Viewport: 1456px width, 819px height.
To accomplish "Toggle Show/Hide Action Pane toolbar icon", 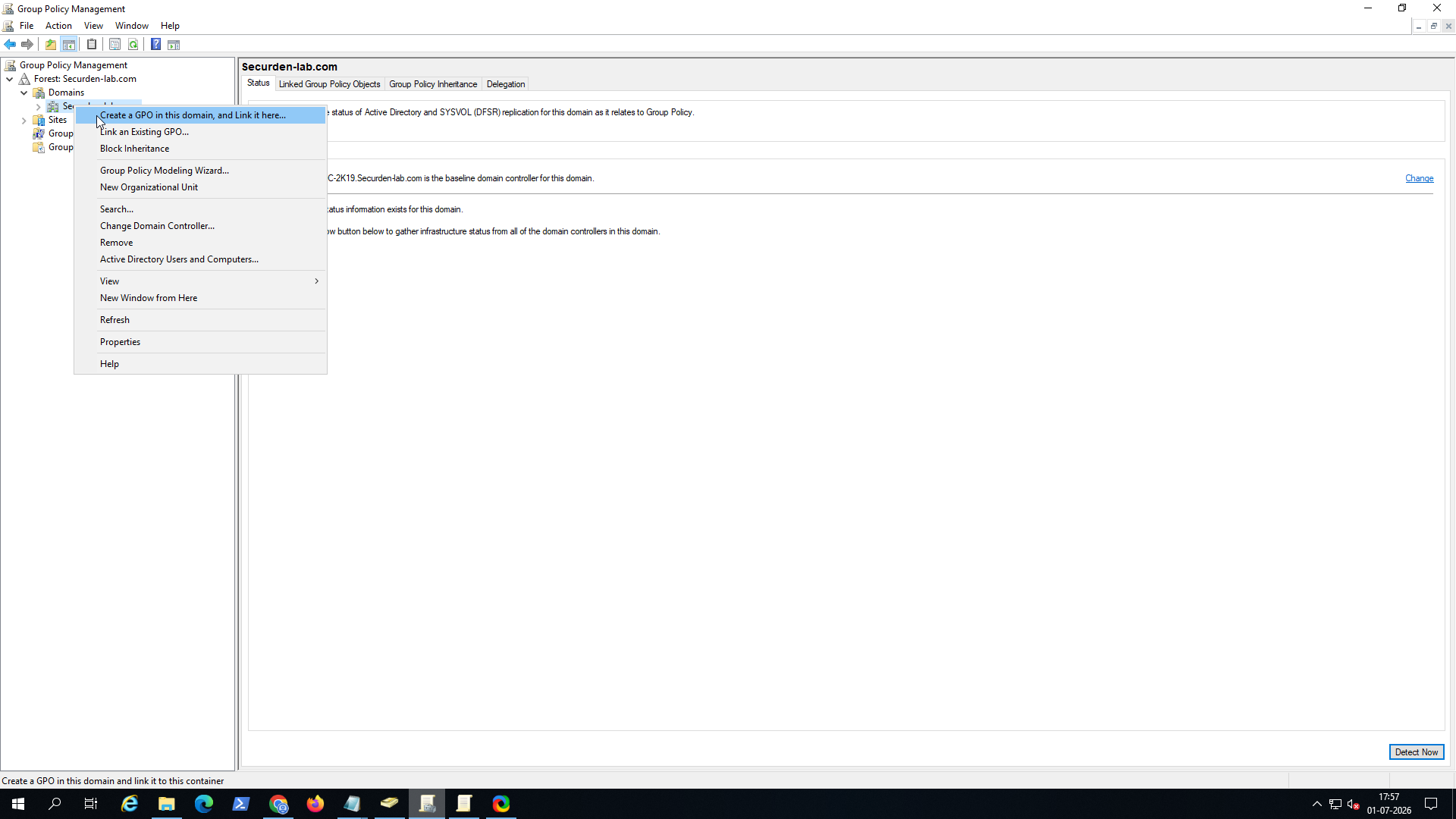I will pyautogui.click(x=174, y=45).
